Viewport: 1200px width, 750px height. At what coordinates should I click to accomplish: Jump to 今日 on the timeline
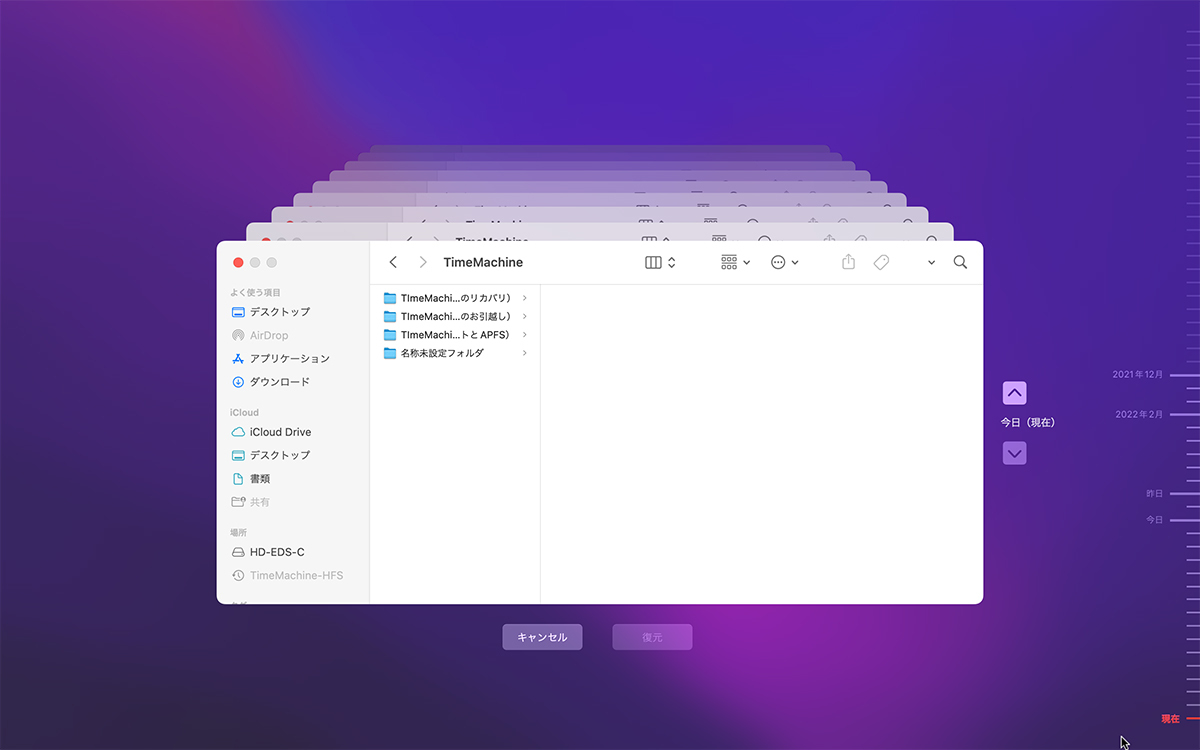[1155, 520]
